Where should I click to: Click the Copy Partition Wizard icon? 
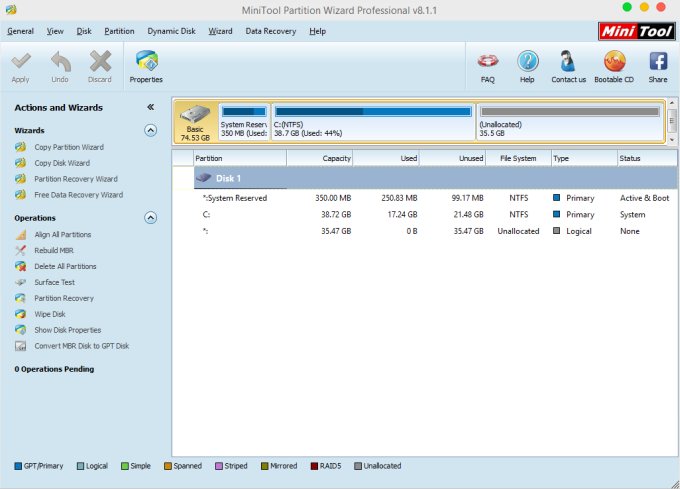click(x=20, y=147)
